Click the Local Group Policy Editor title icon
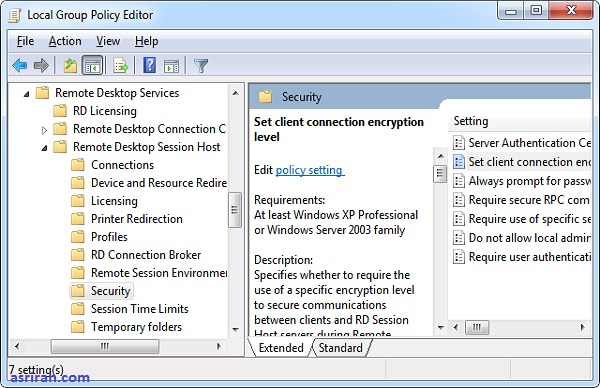600x388 pixels. pos(15,15)
